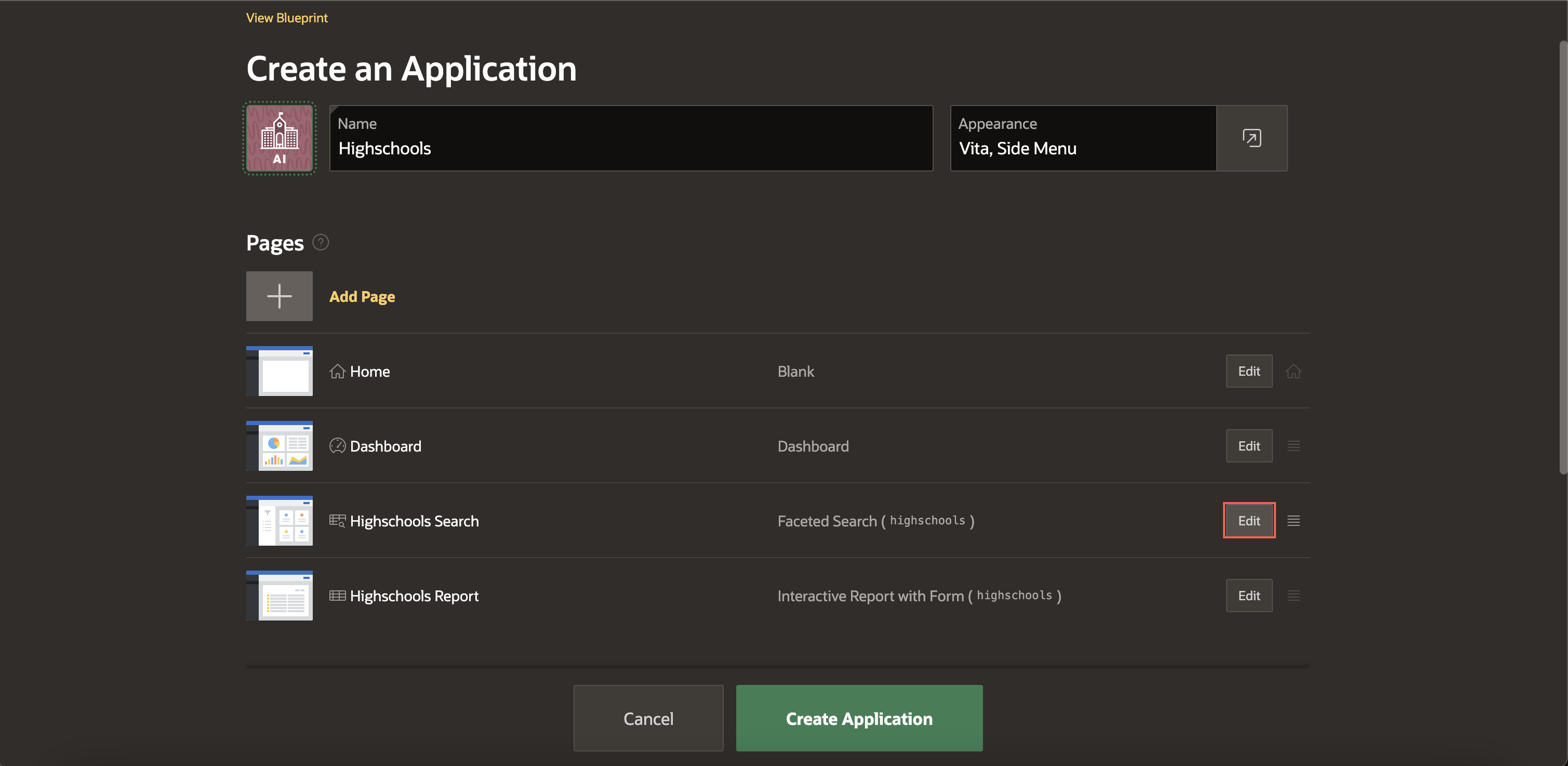Click the Faceted Search (highschools) type text

[876, 521]
